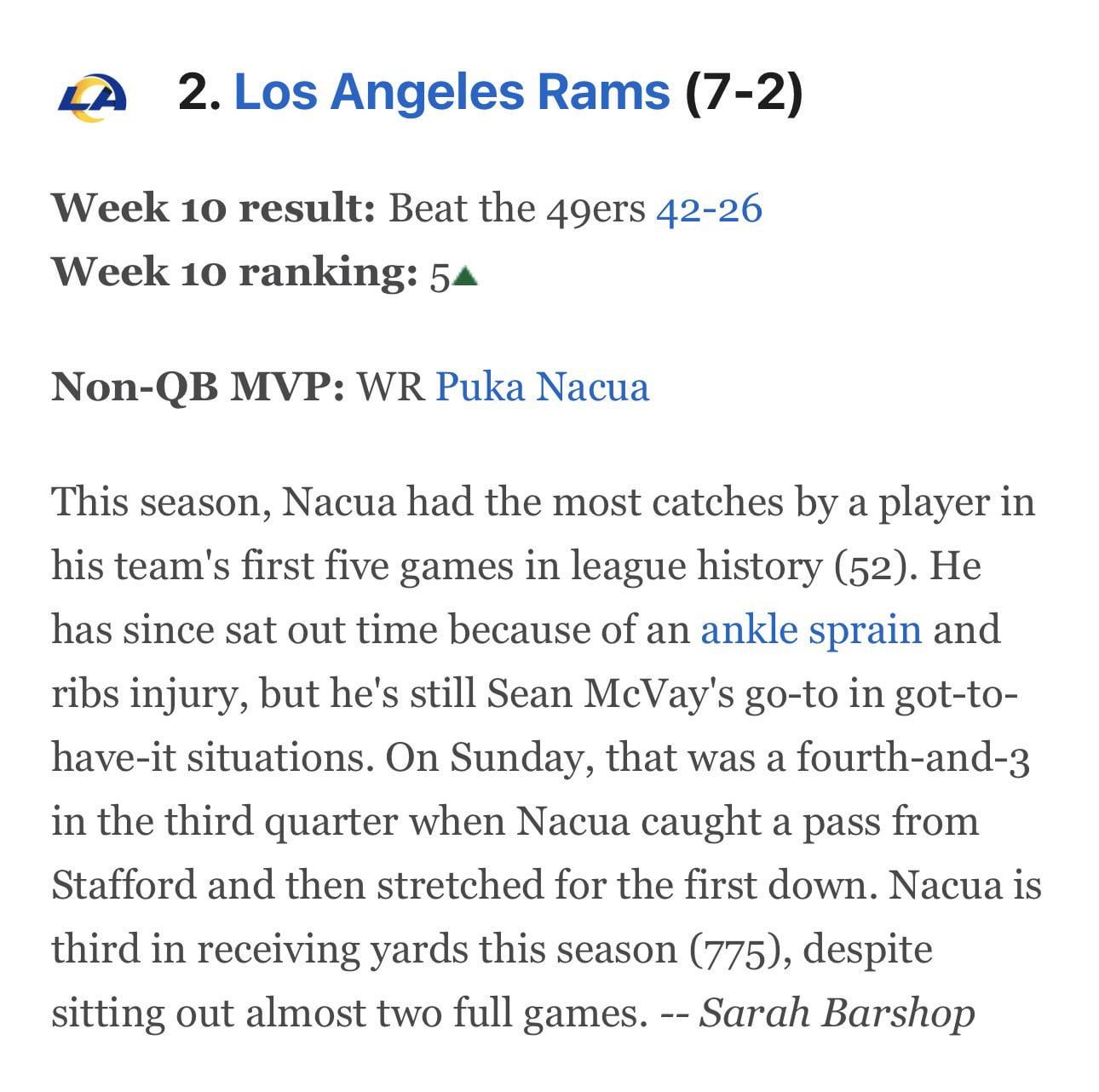Click the 'Beat the 49ers' text
The width and height of the screenshot is (1099, 1092).
pos(516,209)
